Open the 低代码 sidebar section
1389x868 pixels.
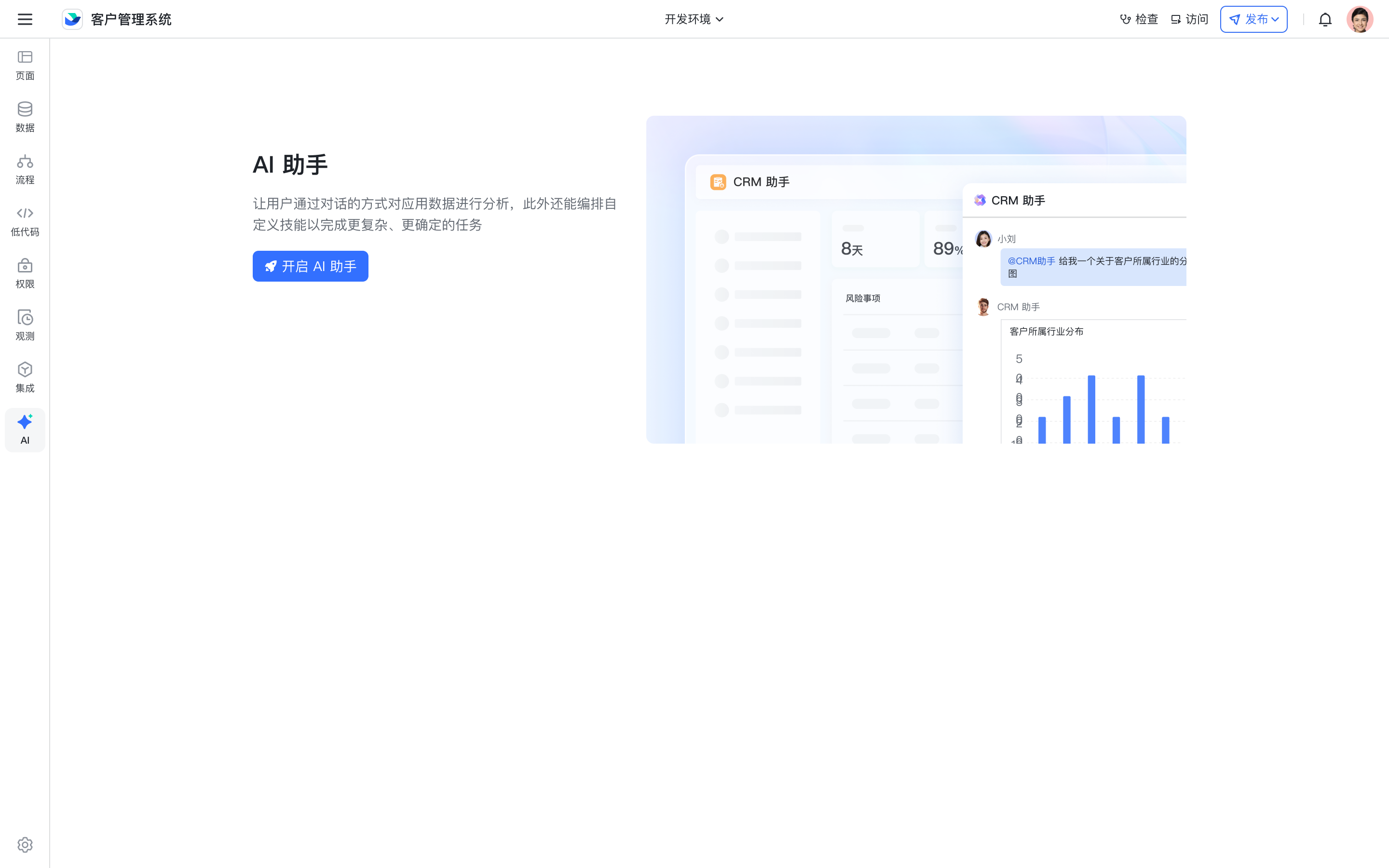25,222
